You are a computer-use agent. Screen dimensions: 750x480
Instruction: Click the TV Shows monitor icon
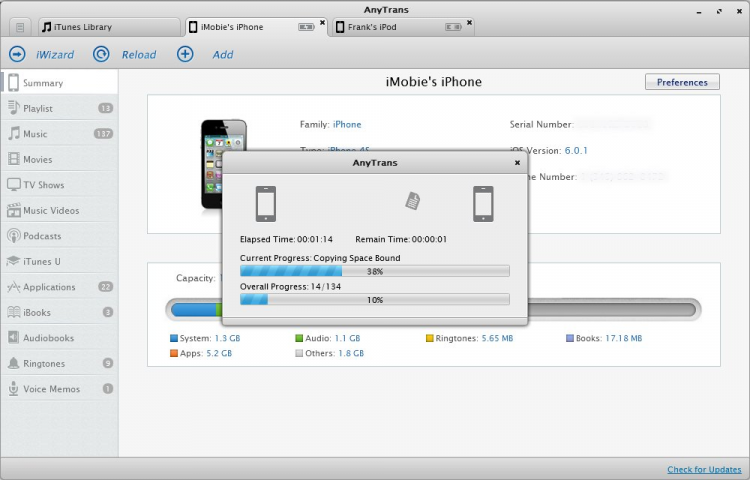13,185
